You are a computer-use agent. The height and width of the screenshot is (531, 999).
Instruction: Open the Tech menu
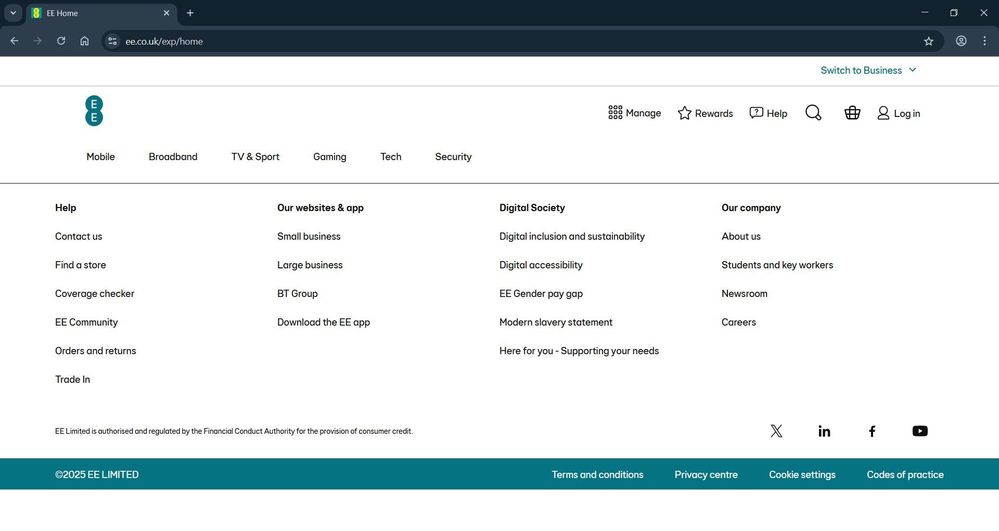click(x=391, y=157)
